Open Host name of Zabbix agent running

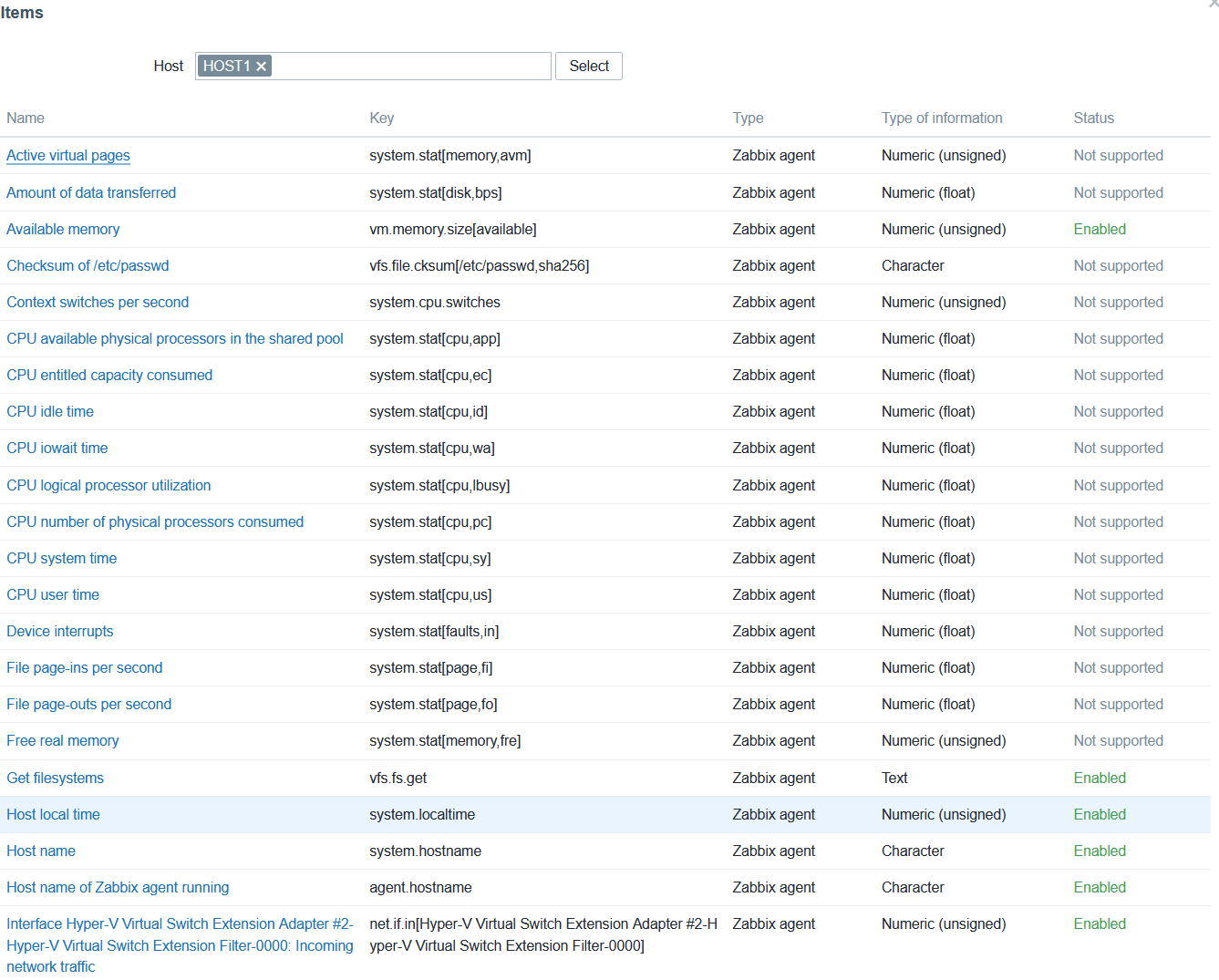click(118, 888)
